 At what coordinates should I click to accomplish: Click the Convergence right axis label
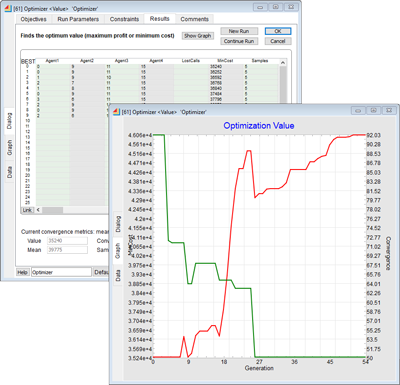tap(388, 254)
